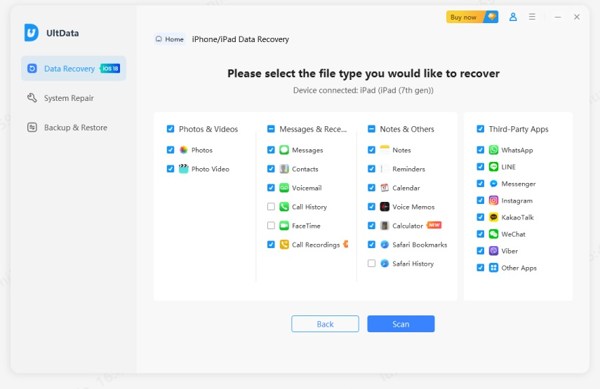Open Backup & Restore in the sidebar
The image size is (600, 389).
(x=73, y=127)
